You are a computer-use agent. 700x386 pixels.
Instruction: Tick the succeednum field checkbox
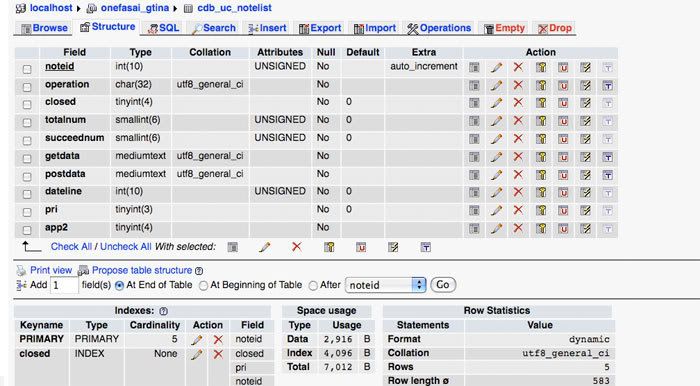[x=27, y=141]
